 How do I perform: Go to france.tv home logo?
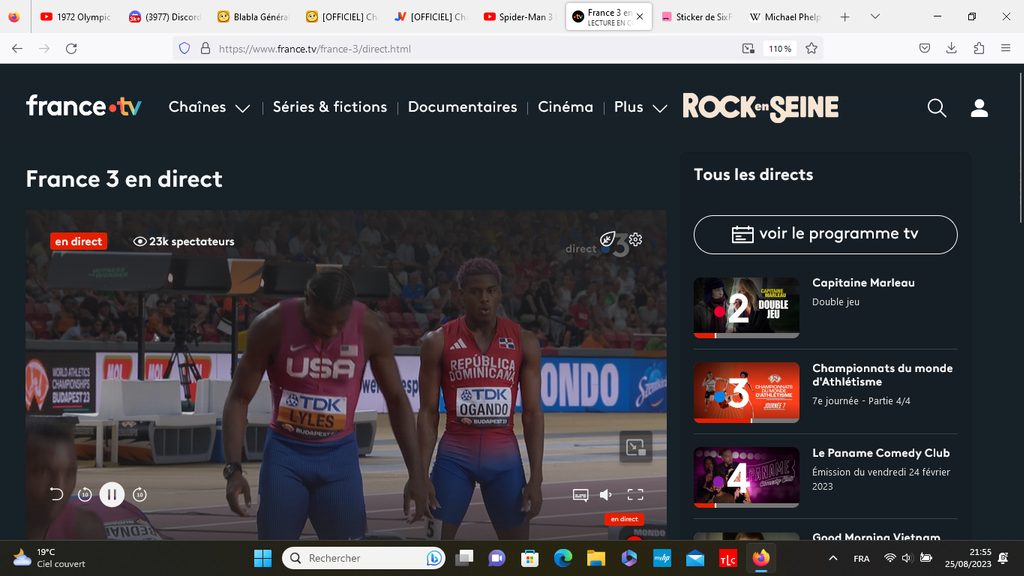(84, 106)
